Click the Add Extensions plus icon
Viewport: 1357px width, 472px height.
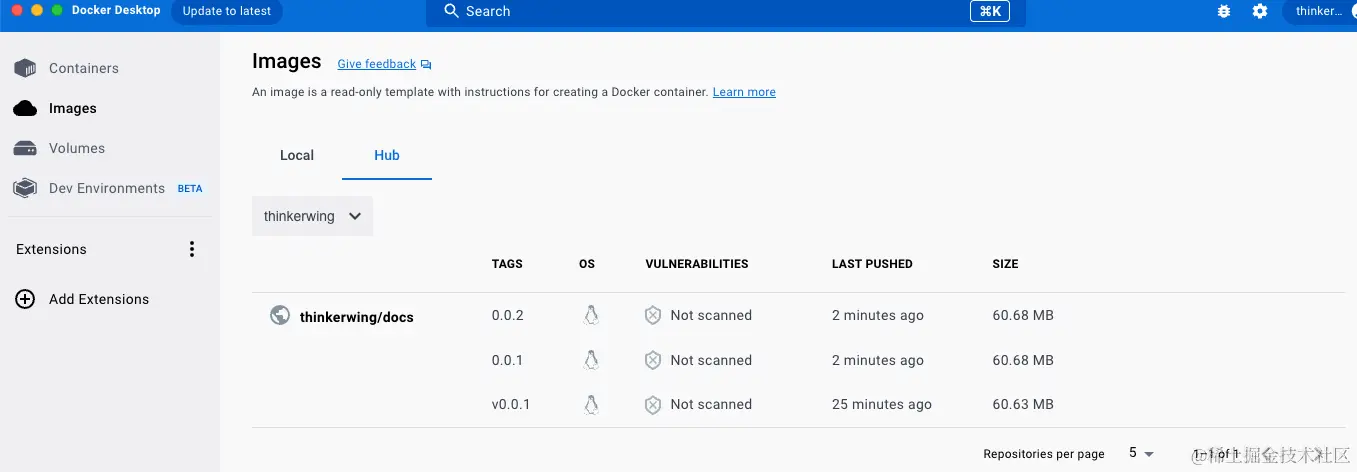click(25, 299)
